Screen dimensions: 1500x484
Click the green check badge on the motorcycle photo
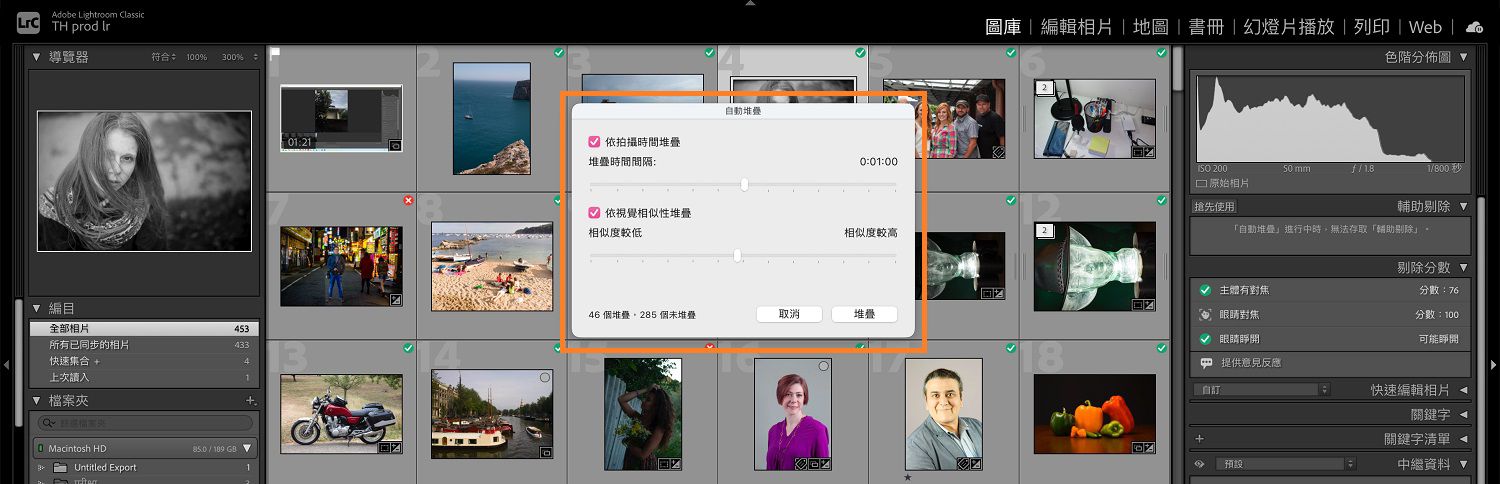[x=408, y=348]
